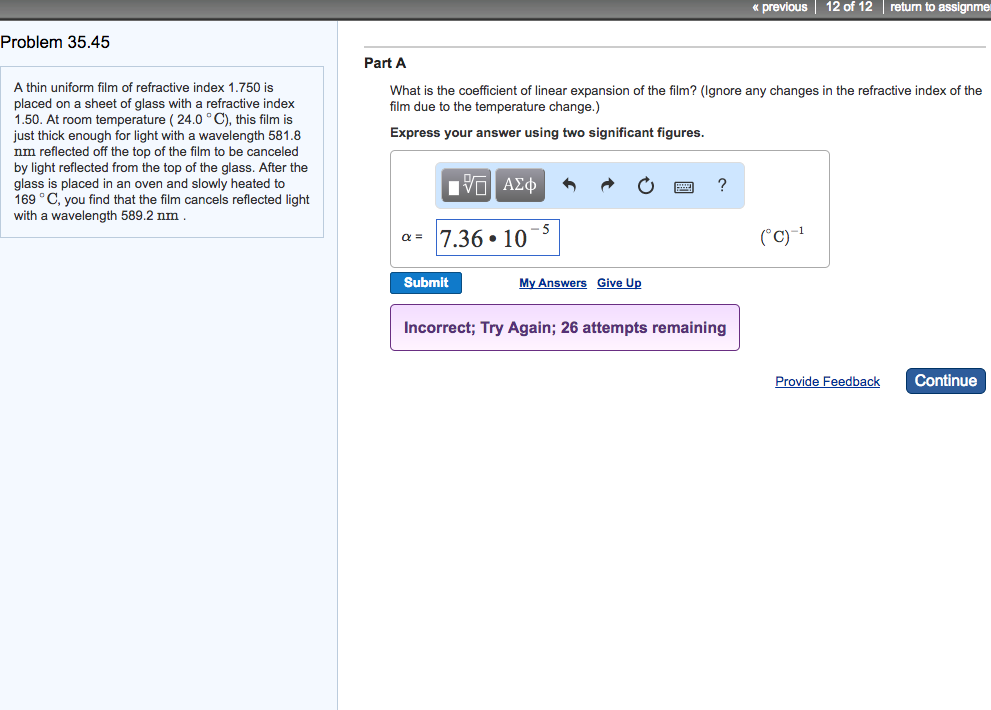This screenshot has width=991, height=710.
Task: Click the Problem 35.45 heading
Action: point(57,42)
